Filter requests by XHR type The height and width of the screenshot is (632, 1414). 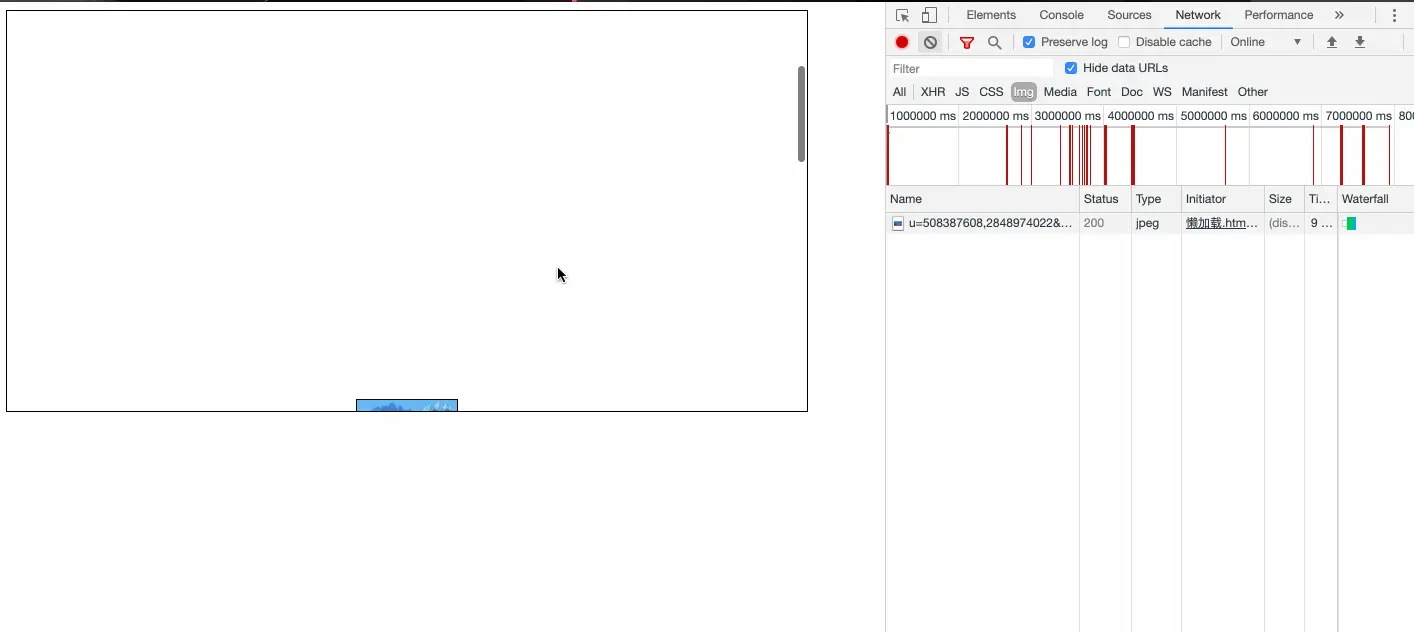click(933, 92)
